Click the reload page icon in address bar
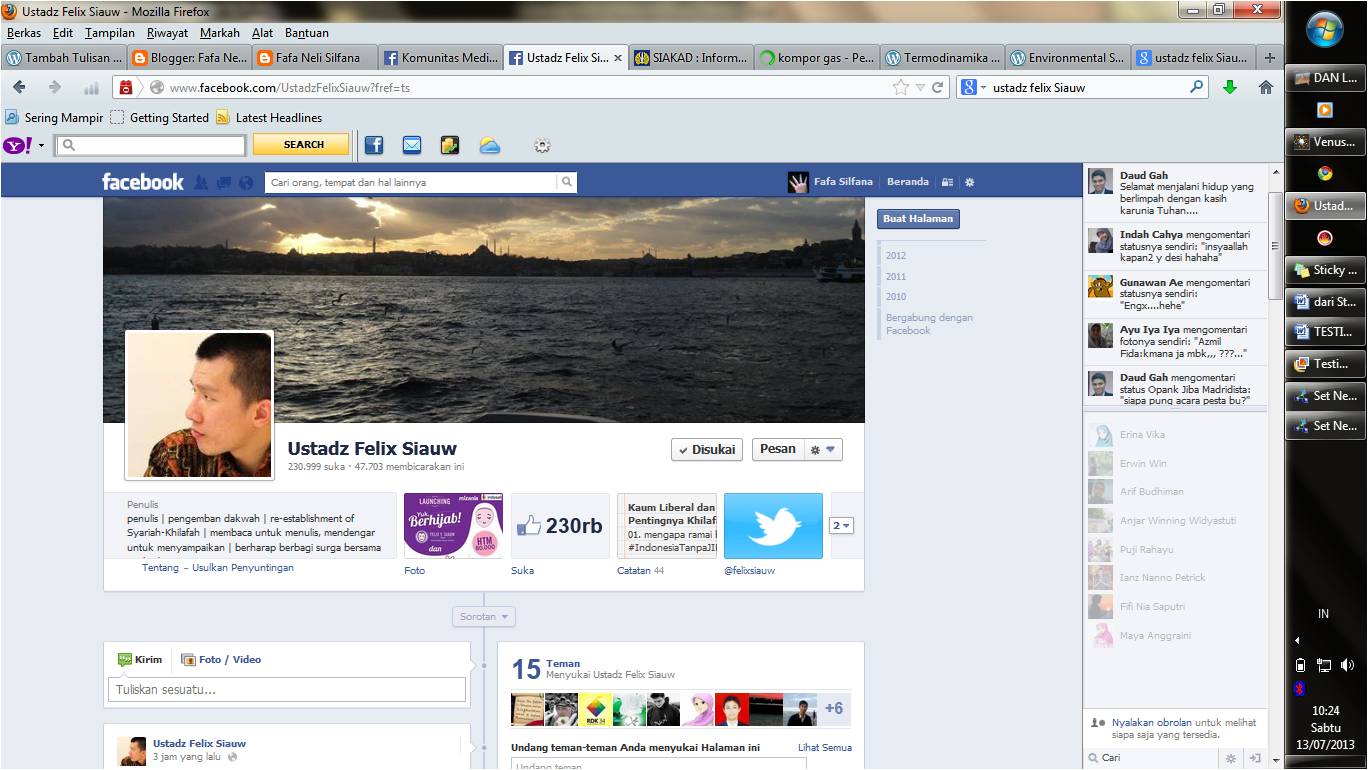Viewport: 1368px width, 770px height. (x=938, y=87)
